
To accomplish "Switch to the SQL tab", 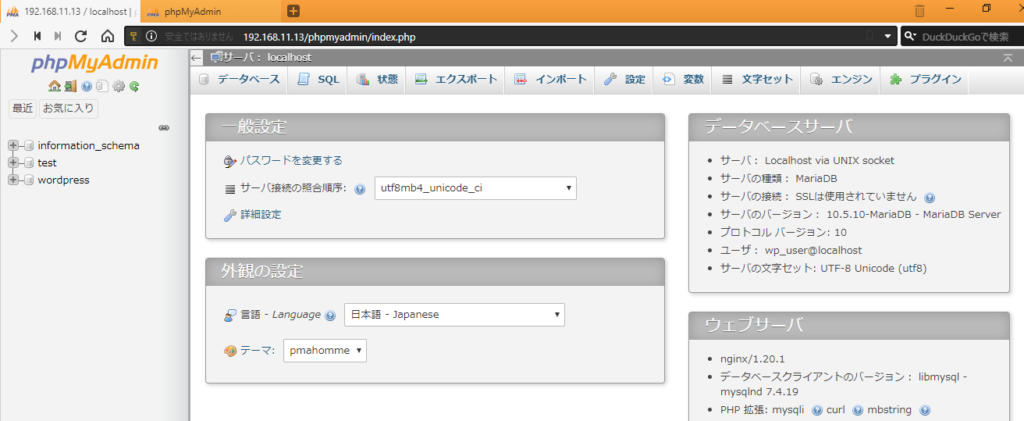I will coord(319,80).
